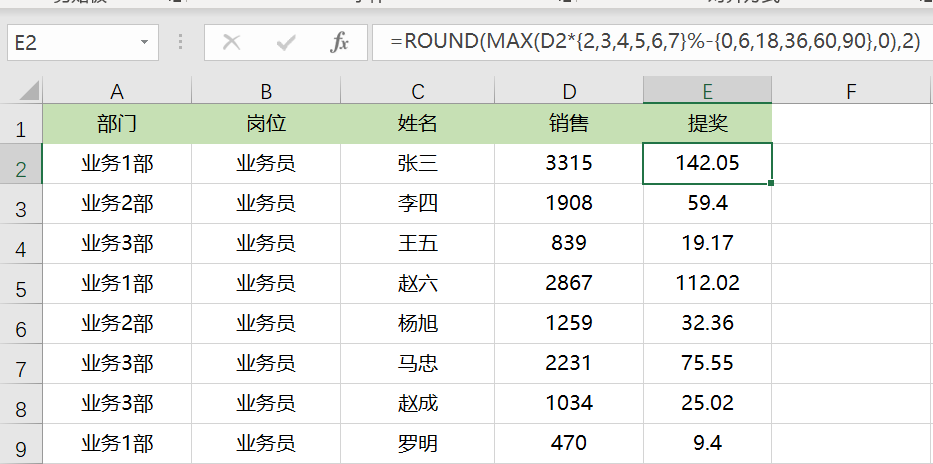This screenshot has width=933, height=464.
Task: Click the cell with name 赵六
Action: [x=418, y=284]
